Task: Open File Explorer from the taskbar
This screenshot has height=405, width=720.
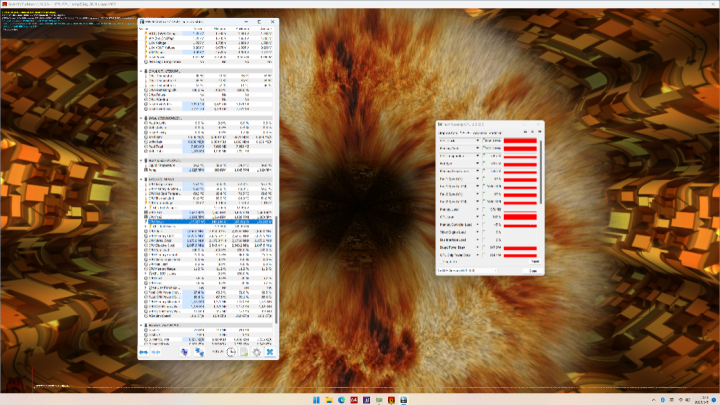Action: pos(329,400)
